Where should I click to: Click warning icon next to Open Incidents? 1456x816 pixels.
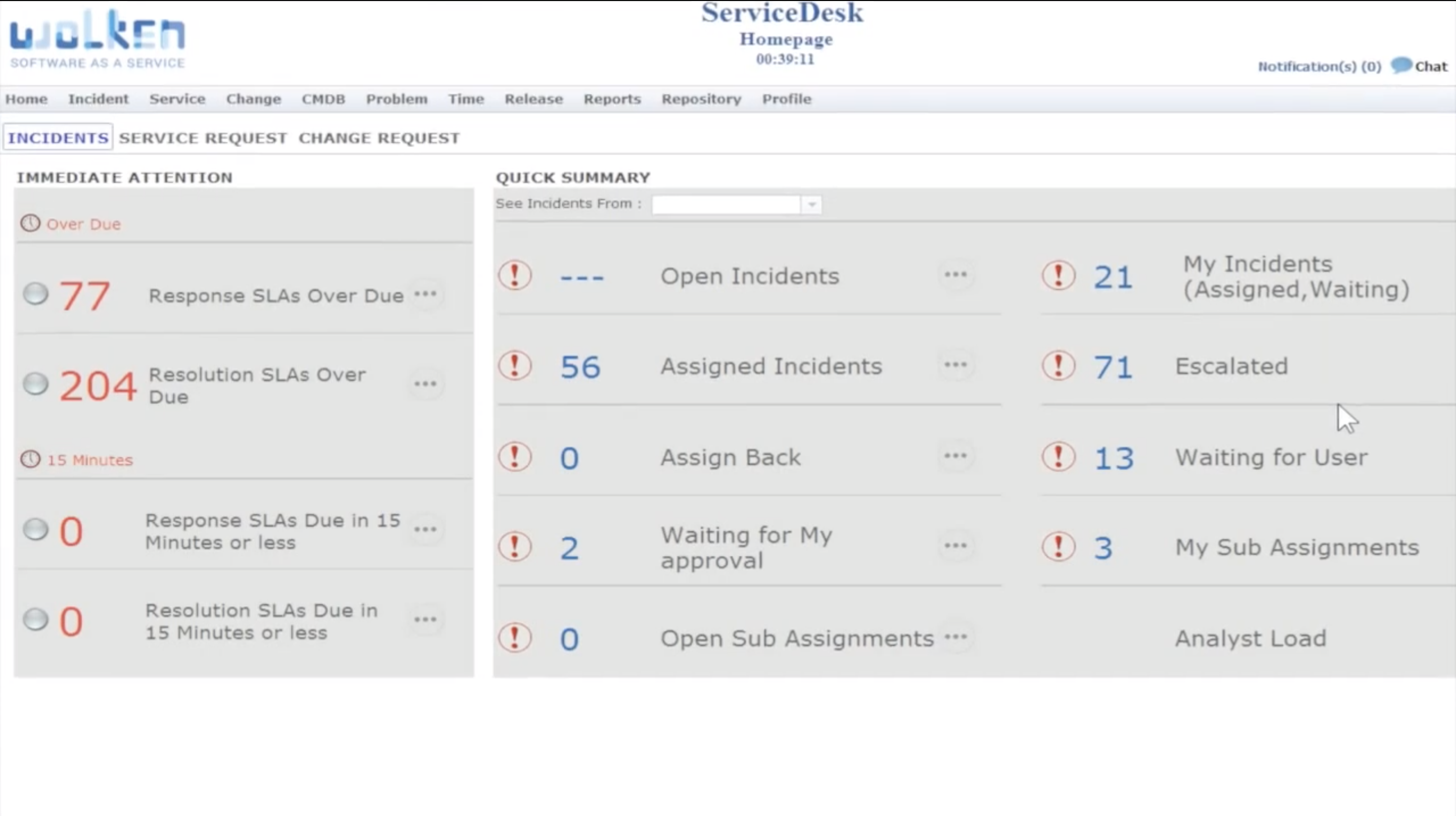515,275
